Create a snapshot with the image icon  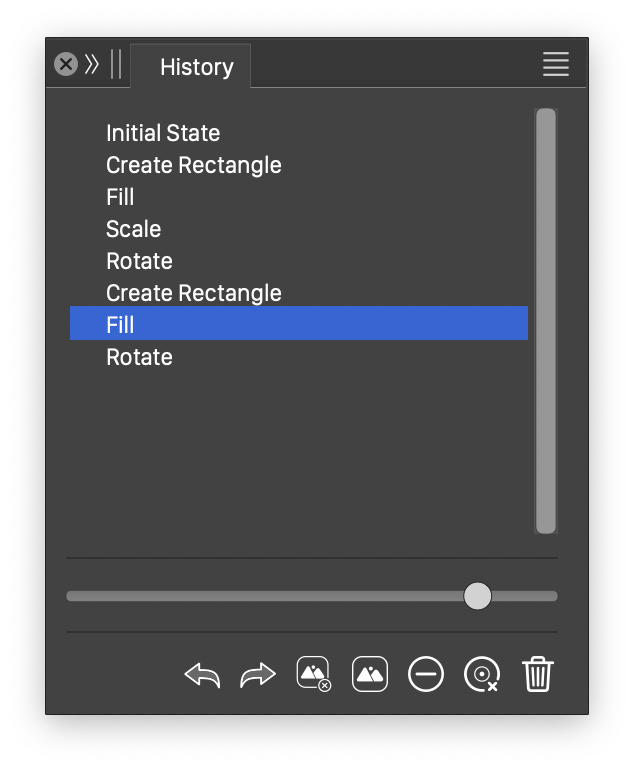point(370,675)
